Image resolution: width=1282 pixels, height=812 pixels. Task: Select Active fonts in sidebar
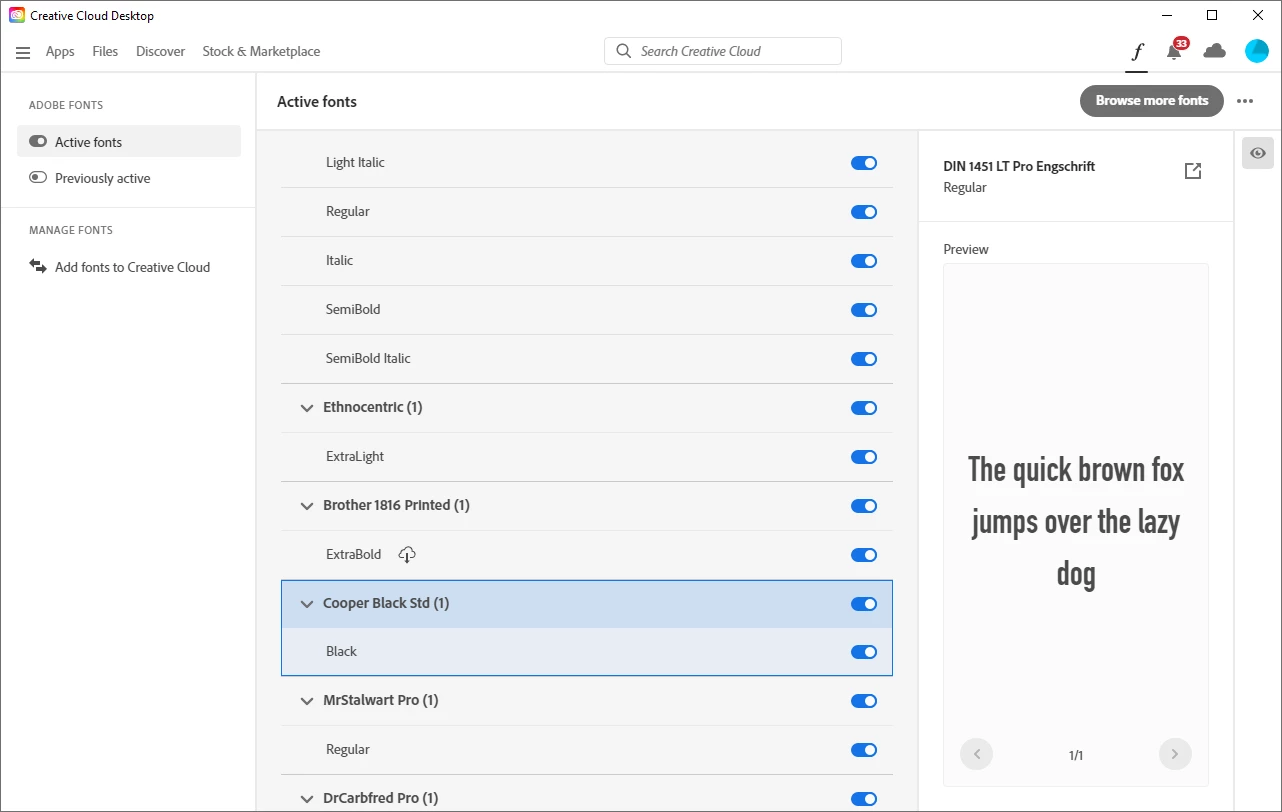pyautogui.click(x=129, y=141)
